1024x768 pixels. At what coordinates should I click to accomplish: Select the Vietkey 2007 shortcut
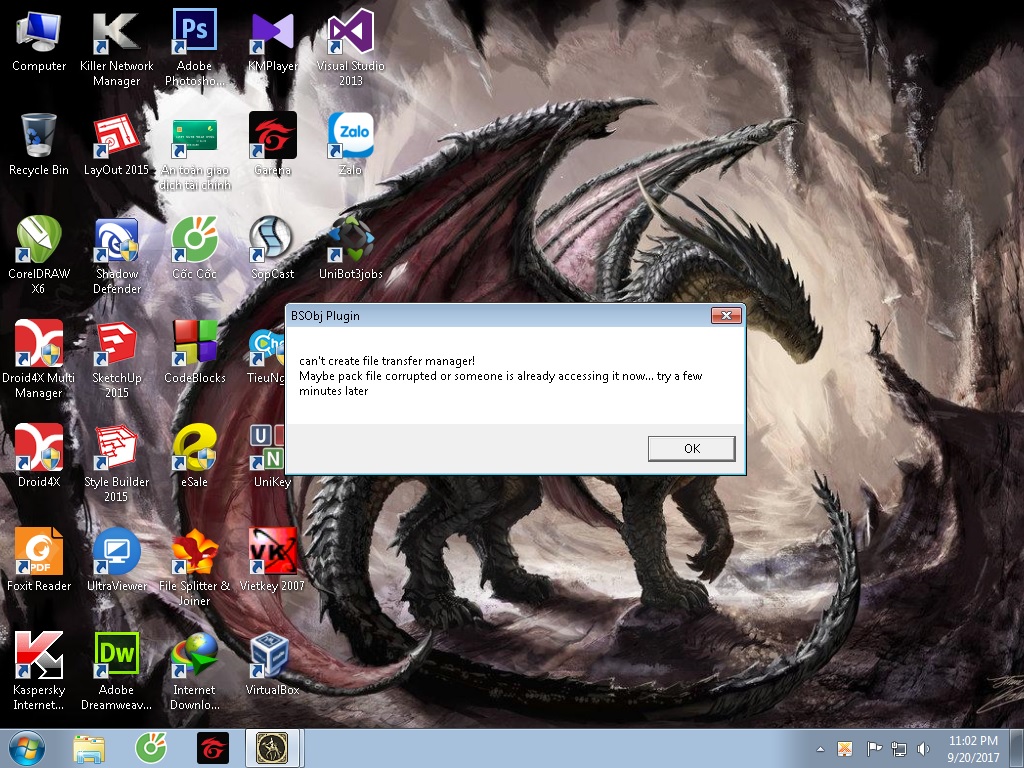pos(272,560)
